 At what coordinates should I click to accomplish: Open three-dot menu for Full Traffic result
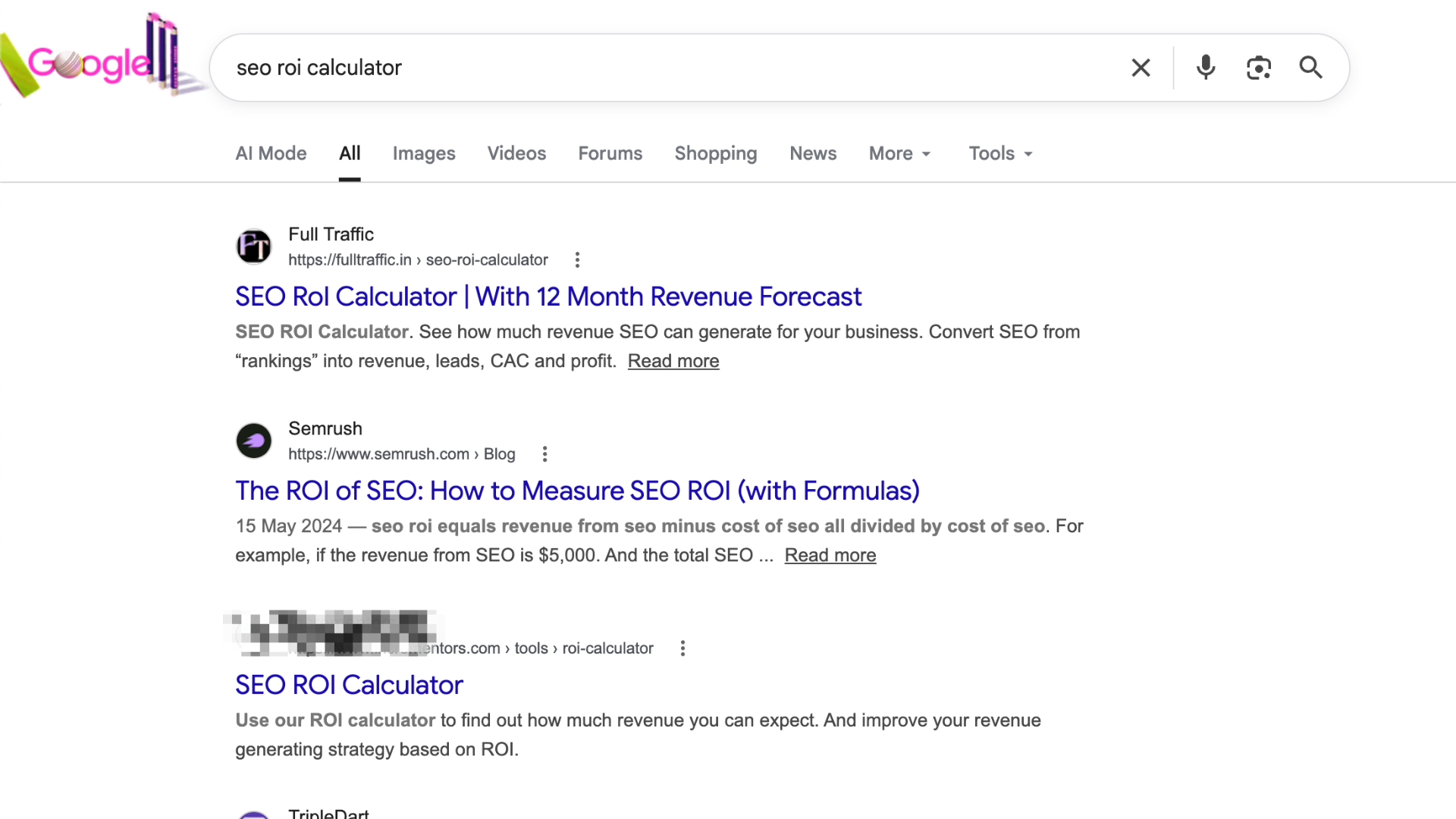click(577, 260)
